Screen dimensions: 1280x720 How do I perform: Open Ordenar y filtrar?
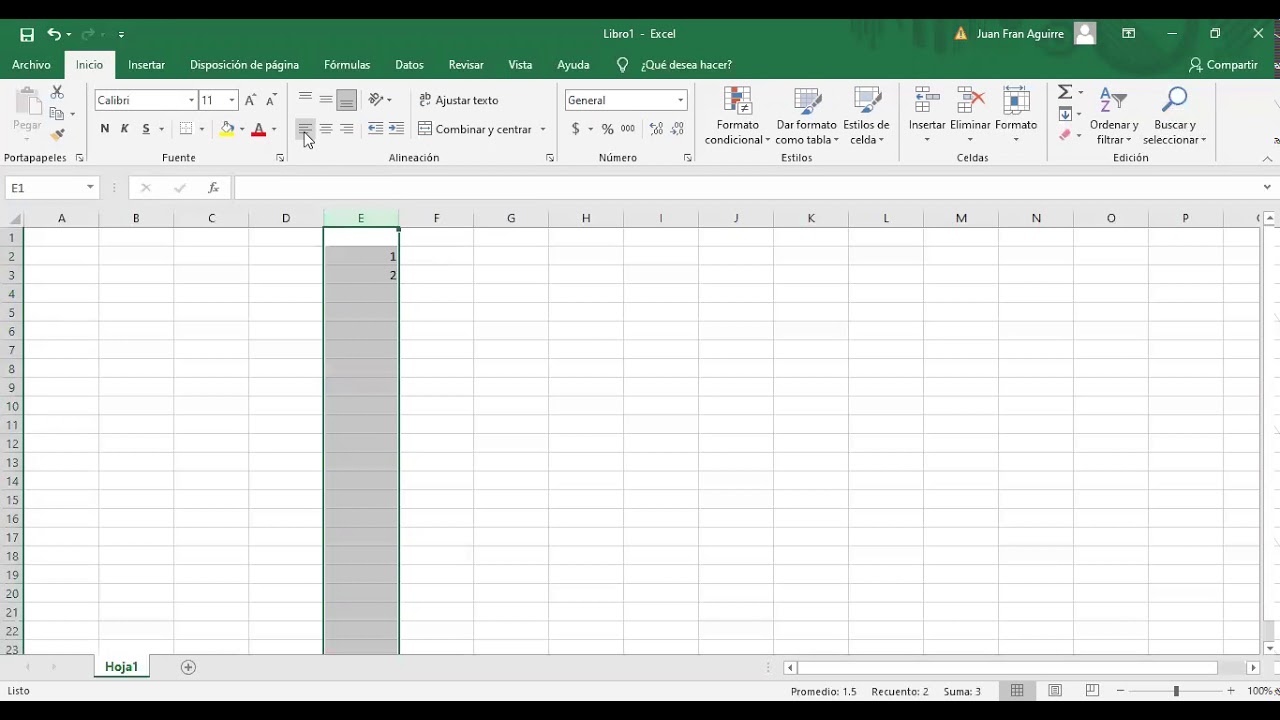[x=1114, y=116]
